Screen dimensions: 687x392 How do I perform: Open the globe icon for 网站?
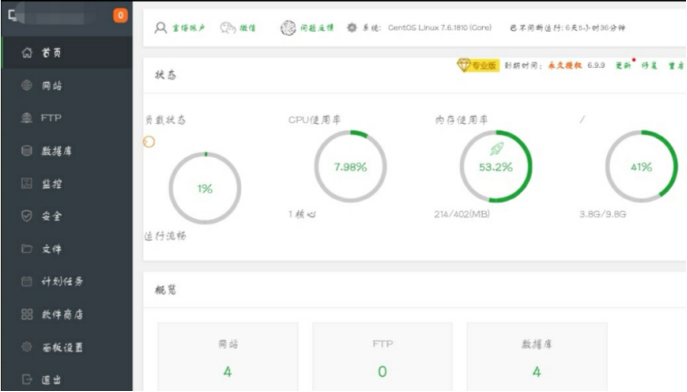(x=27, y=85)
